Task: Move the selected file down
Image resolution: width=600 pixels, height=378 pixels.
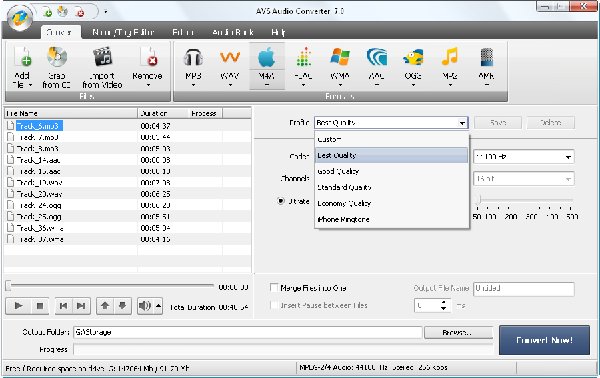Action: pyautogui.click(x=122, y=306)
